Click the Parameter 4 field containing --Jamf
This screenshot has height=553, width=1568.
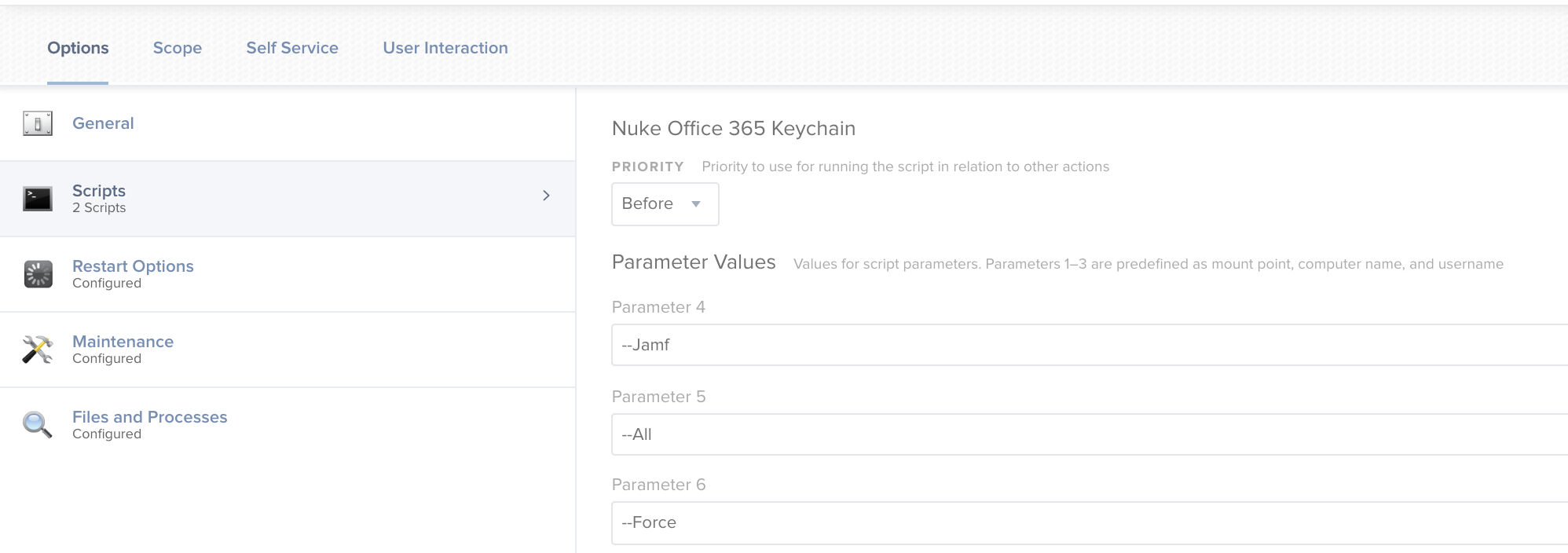pos(1090,345)
